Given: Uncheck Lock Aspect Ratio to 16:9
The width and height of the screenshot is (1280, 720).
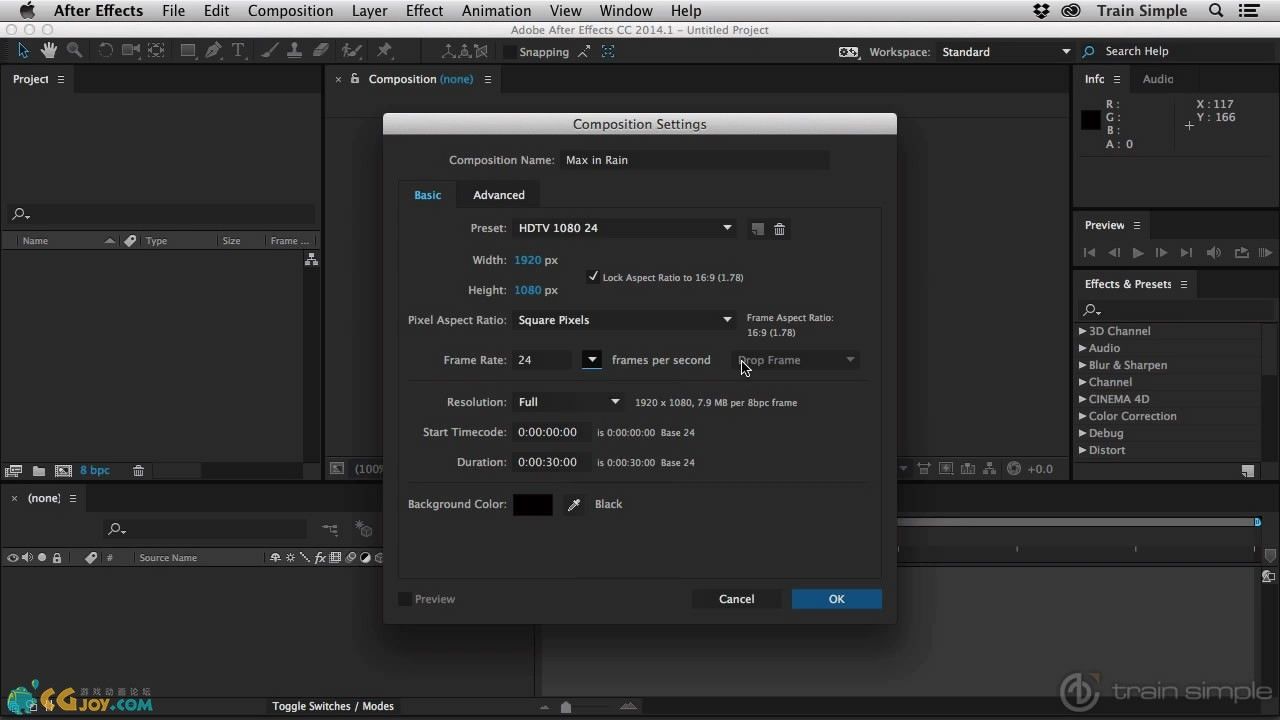Looking at the screenshot, I should (x=593, y=277).
